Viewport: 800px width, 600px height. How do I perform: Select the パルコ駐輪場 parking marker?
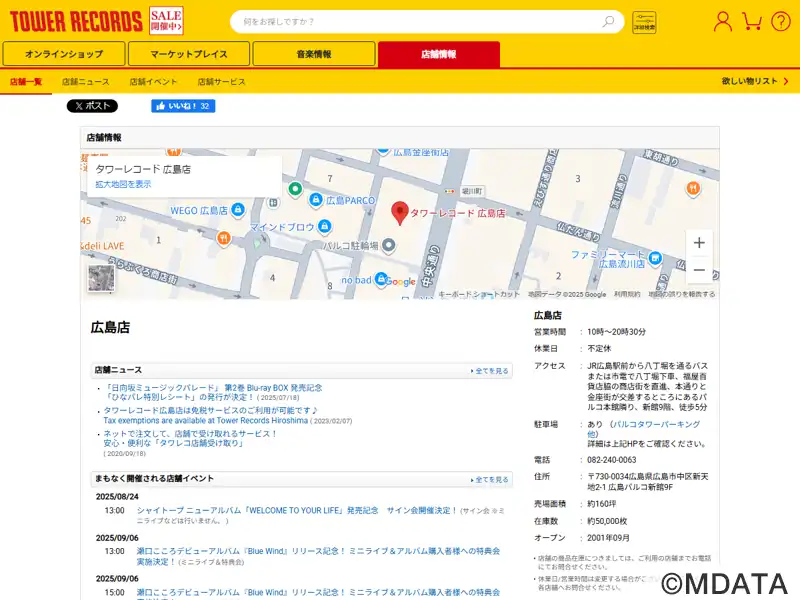[x=389, y=245]
